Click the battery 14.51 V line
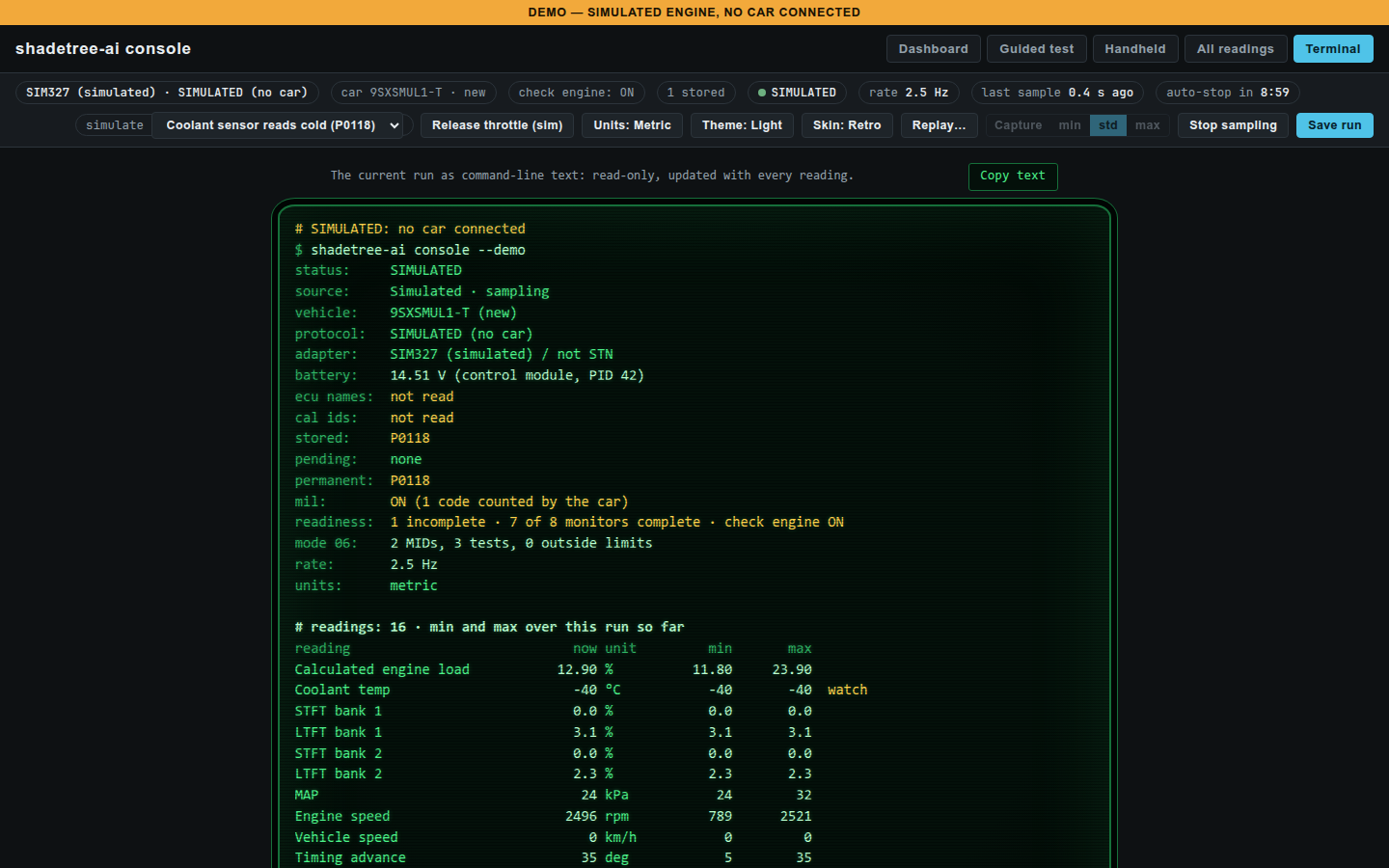Image resolution: width=1389 pixels, height=868 pixels. click(470, 376)
